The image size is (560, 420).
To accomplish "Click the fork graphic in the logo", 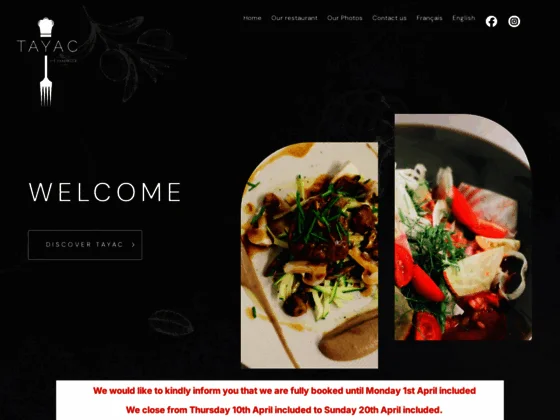I will pos(46,81).
